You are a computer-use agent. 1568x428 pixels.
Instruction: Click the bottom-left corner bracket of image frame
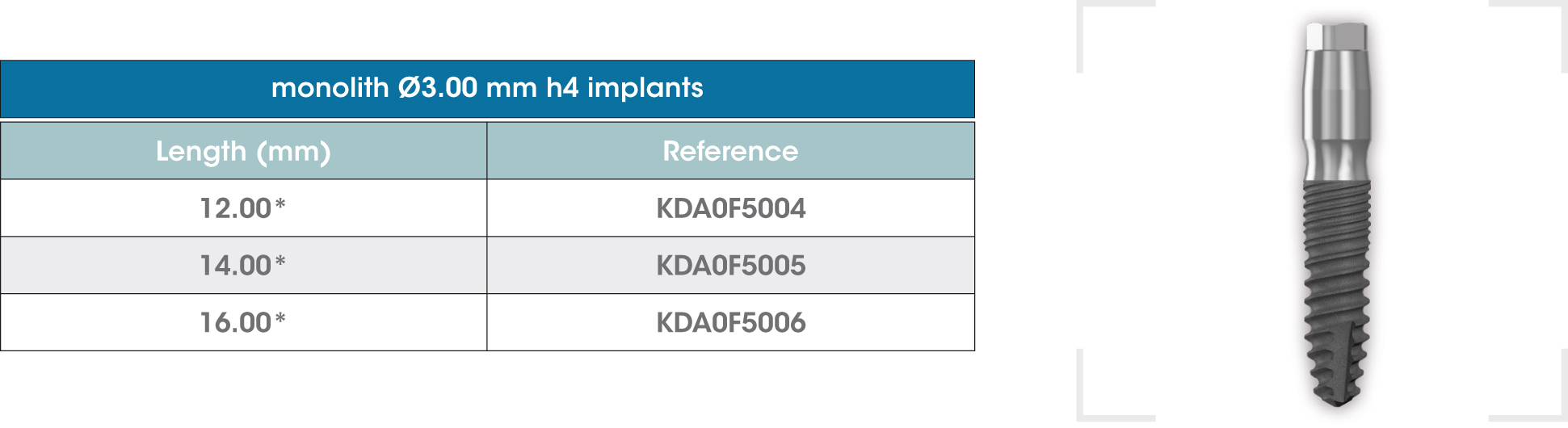click(x=1116, y=386)
